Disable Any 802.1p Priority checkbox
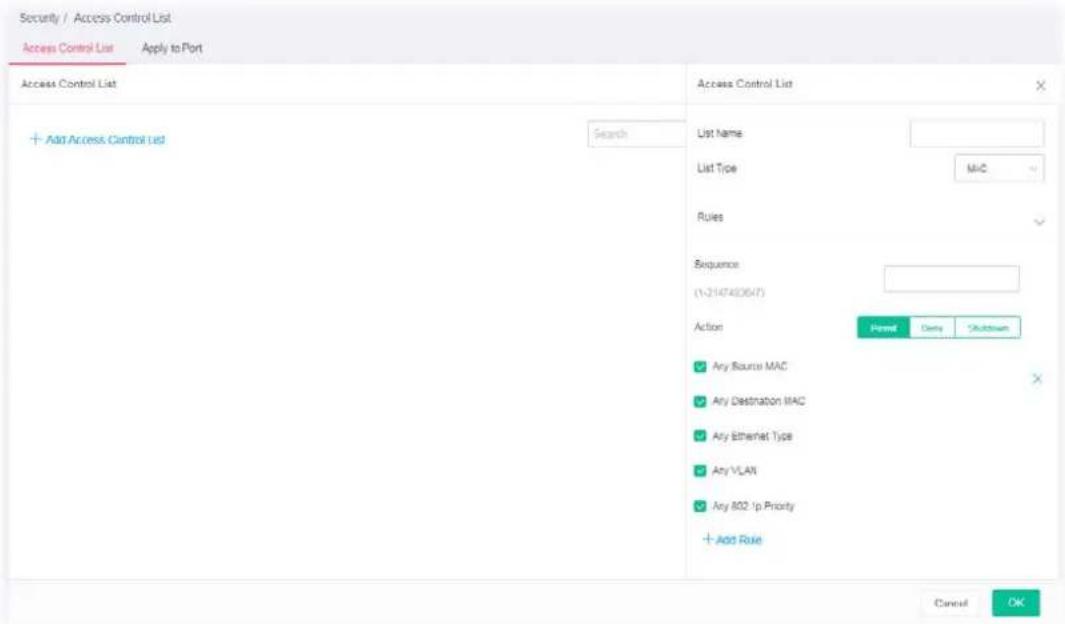The image size is (1065, 624). point(700,506)
